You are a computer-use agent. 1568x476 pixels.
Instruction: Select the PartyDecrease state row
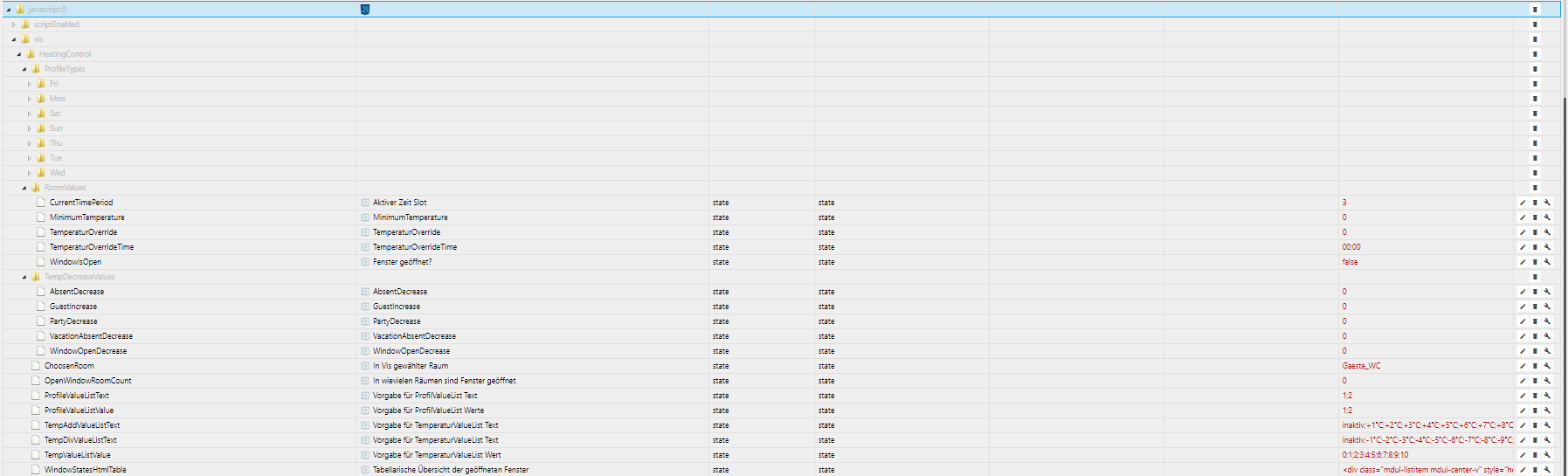(x=73, y=321)
